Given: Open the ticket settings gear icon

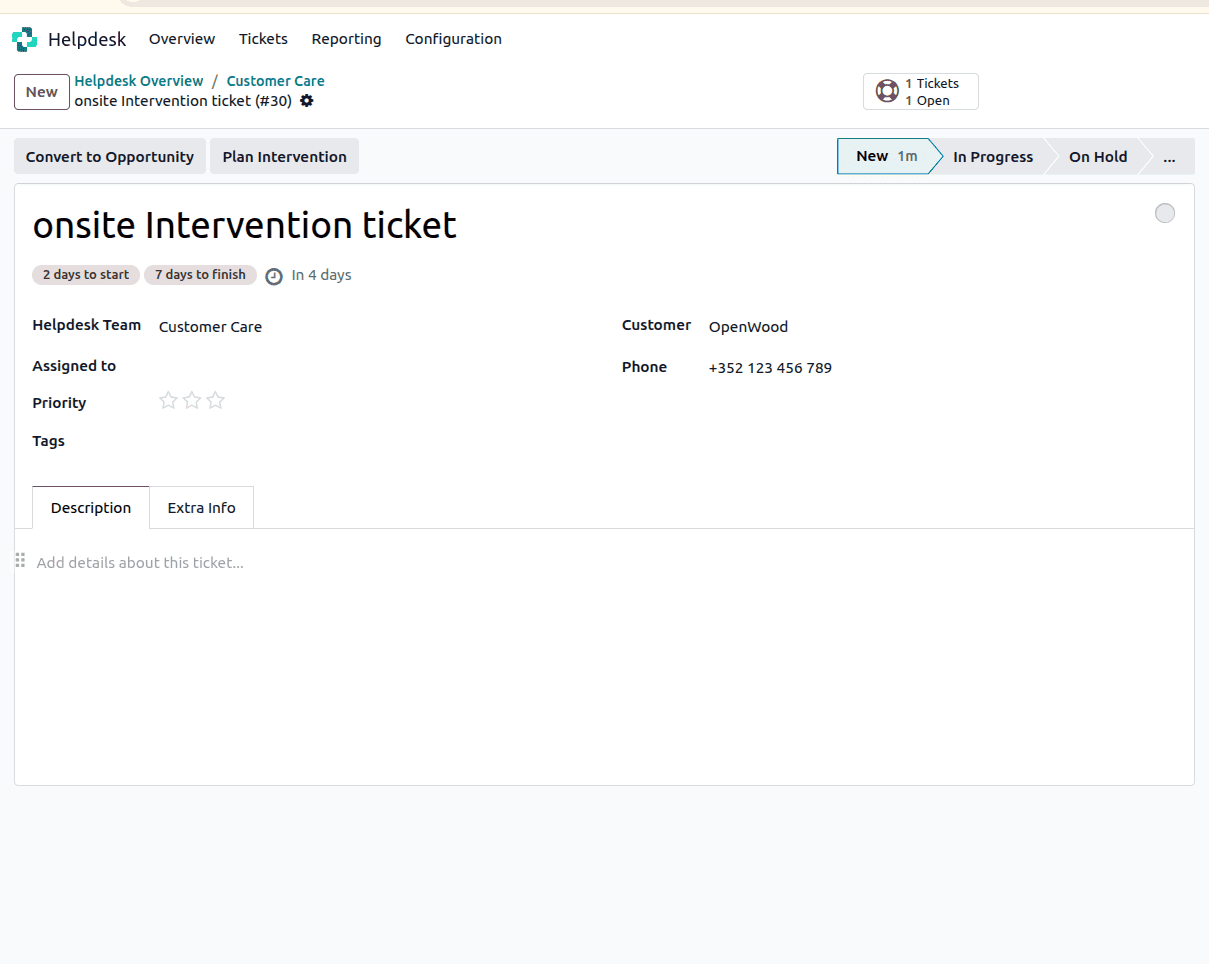Looking at the screenshot, I should (x=307, y=101).
